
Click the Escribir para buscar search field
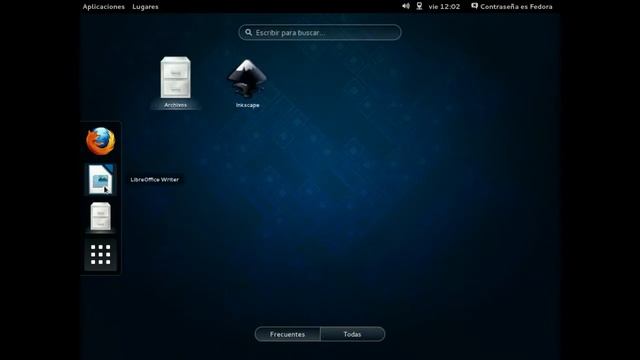(320, 32)
